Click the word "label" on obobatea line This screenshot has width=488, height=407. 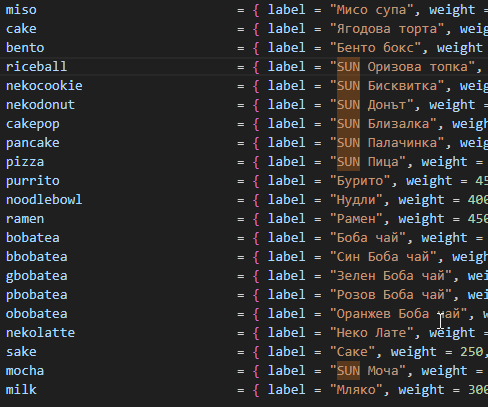[287, 314]
